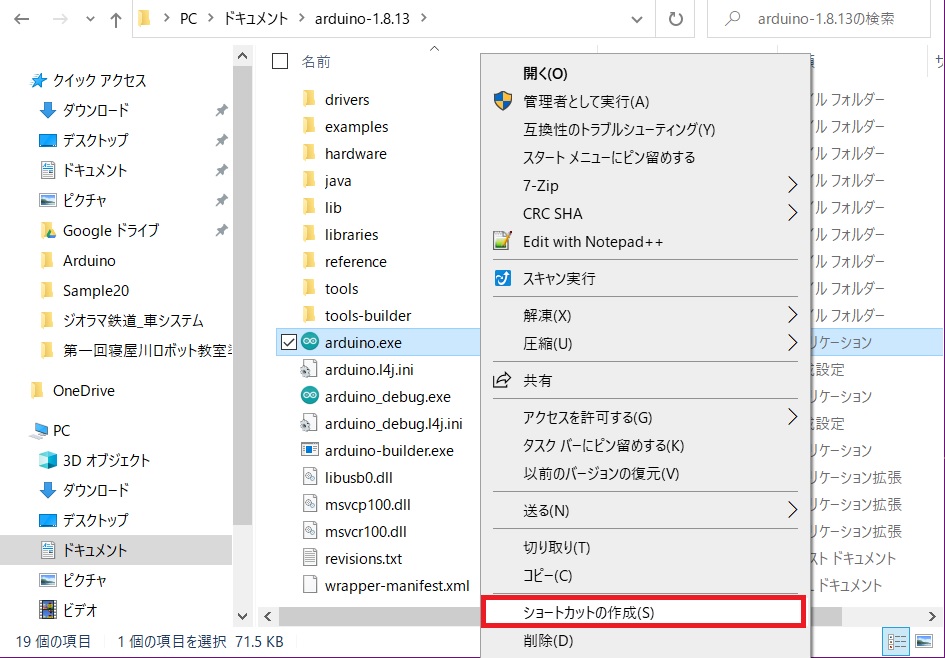Viewport: 945px width, 658px height.
Task: Click the クイック アクセス star icon
Action: 39,80
